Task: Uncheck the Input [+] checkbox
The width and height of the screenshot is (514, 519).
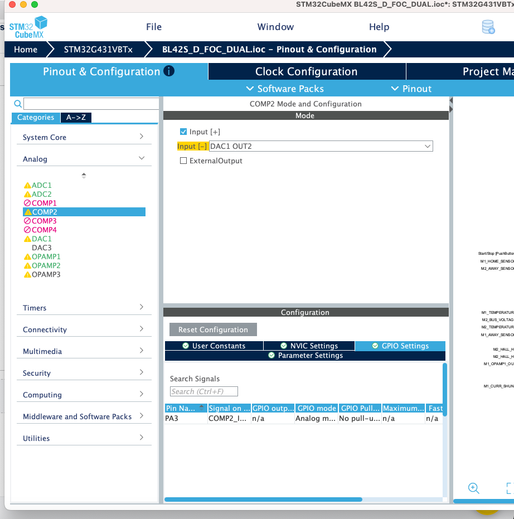Action: [183, 132]
